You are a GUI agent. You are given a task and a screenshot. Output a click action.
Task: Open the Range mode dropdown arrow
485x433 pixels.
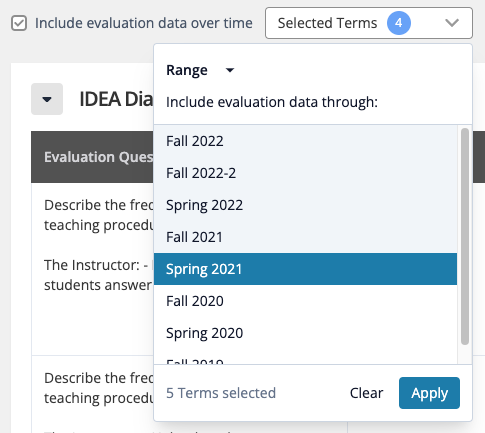tap(230, 70)
